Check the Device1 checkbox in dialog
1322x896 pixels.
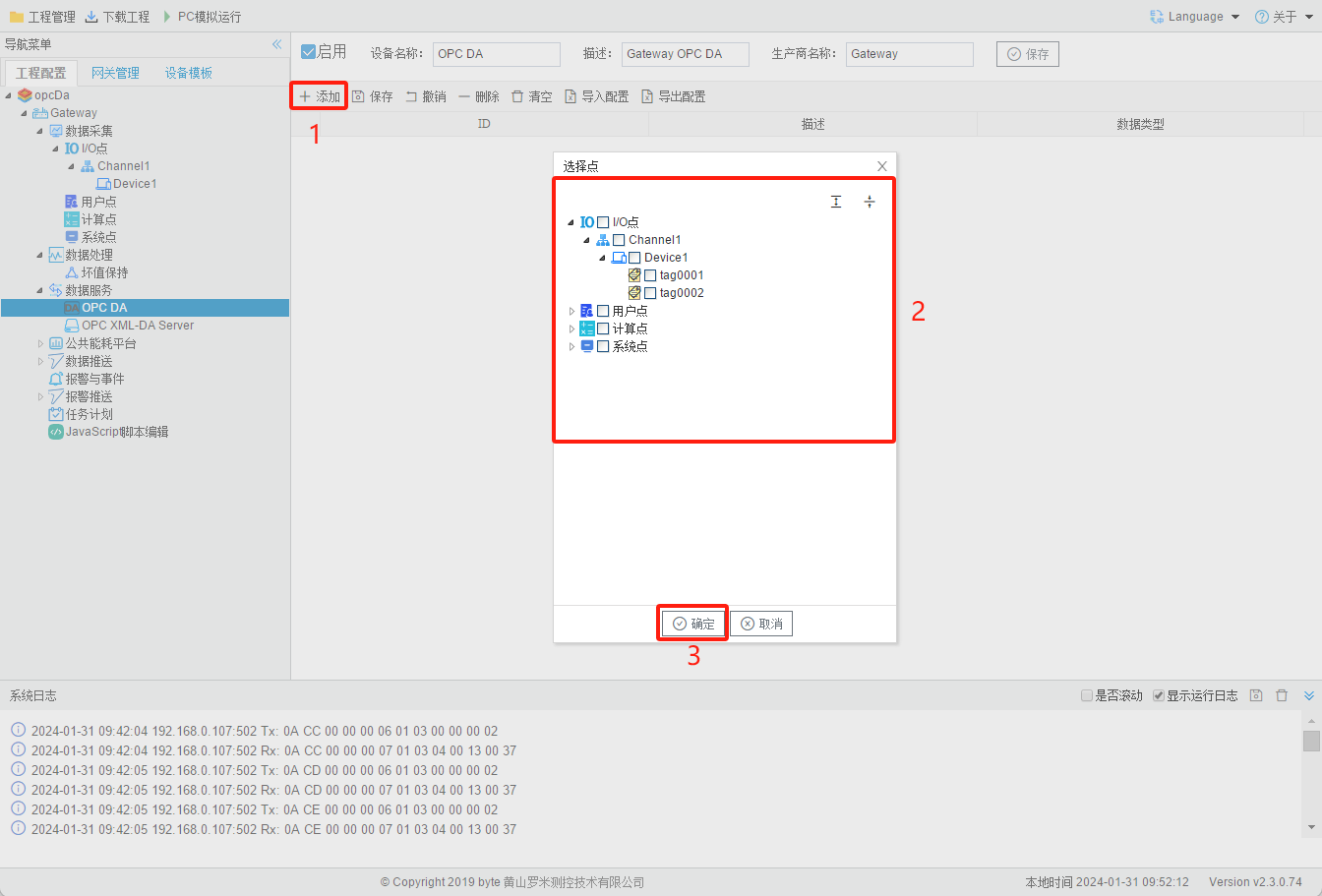pyautogui.click(x=634, y=258)
